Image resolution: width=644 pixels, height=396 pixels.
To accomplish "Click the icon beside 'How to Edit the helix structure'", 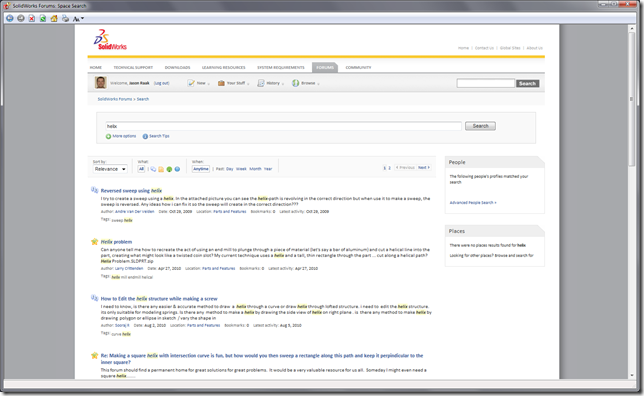I will (x=94, y=298).
